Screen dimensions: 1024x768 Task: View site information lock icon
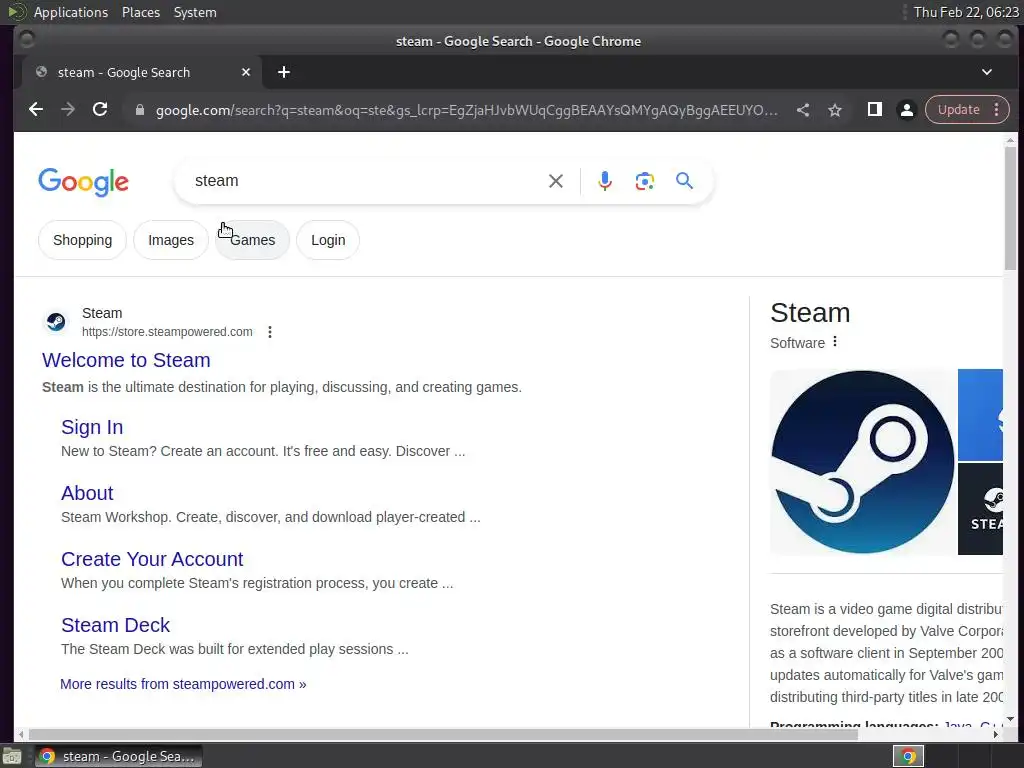(139, 110)
